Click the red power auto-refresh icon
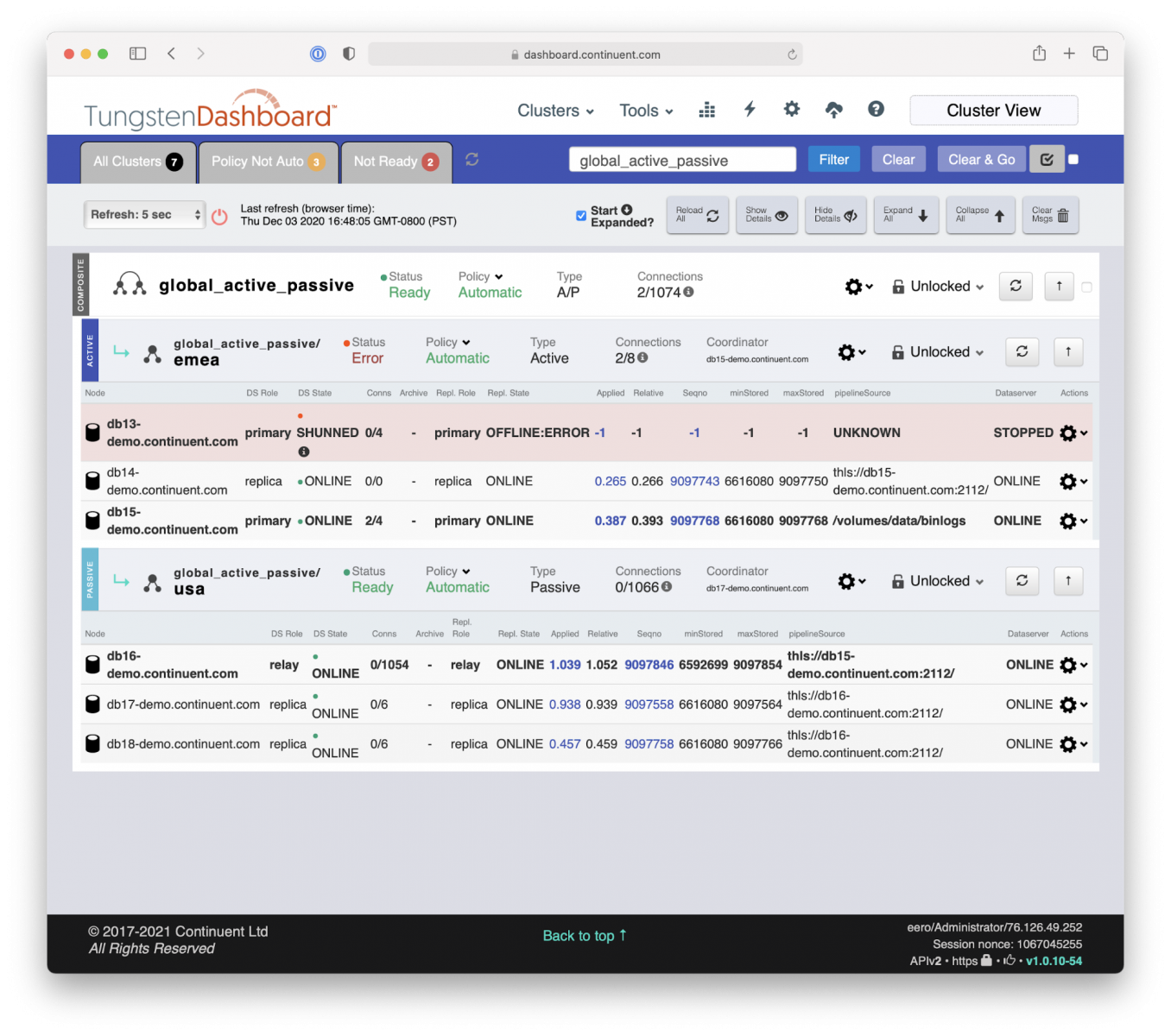The width and height of the screenshot is (1171, 1036). 219,217
